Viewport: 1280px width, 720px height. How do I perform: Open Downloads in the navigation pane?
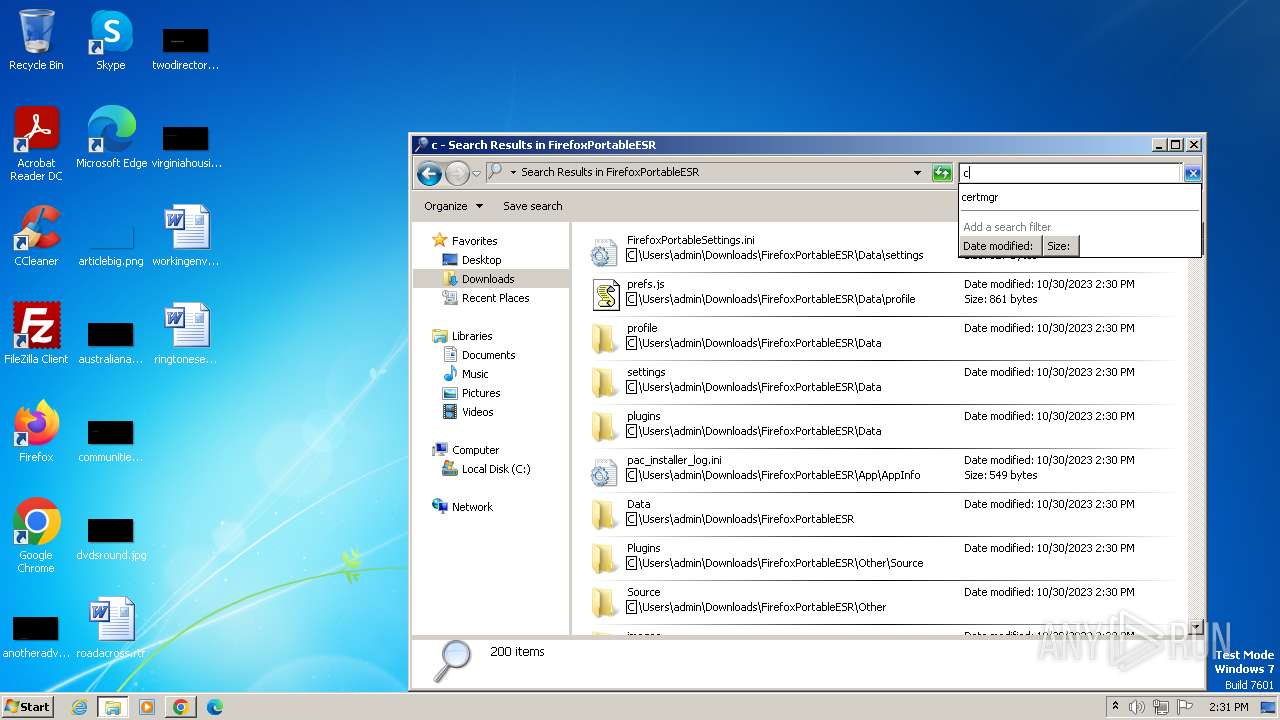488,279
